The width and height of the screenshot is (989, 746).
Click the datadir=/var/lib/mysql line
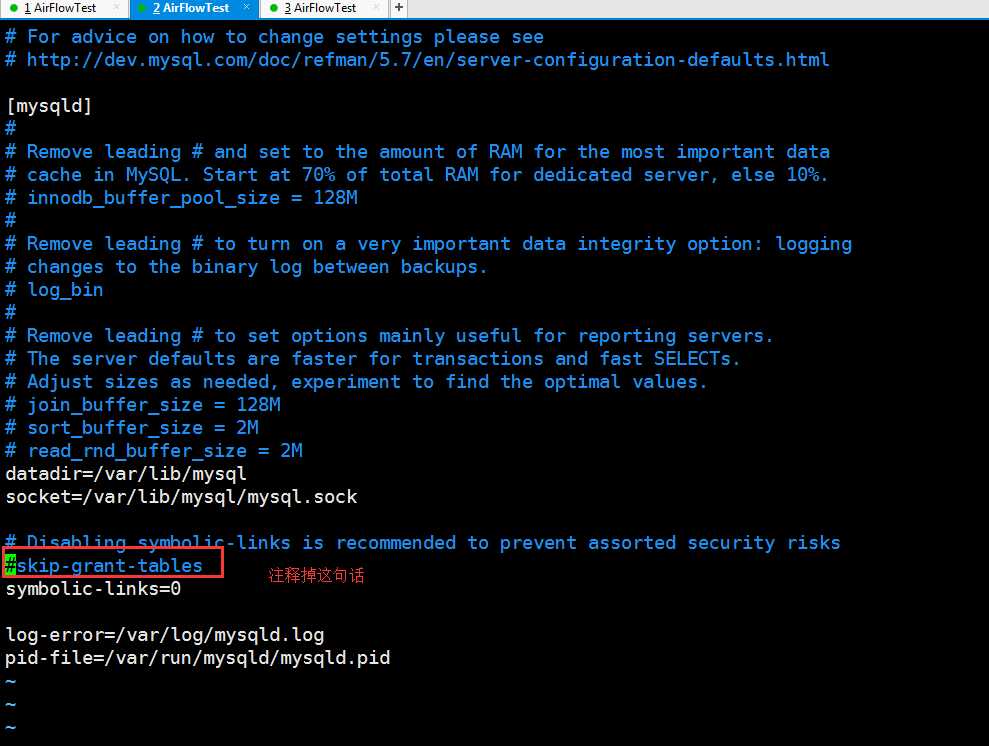pos(126,474)
